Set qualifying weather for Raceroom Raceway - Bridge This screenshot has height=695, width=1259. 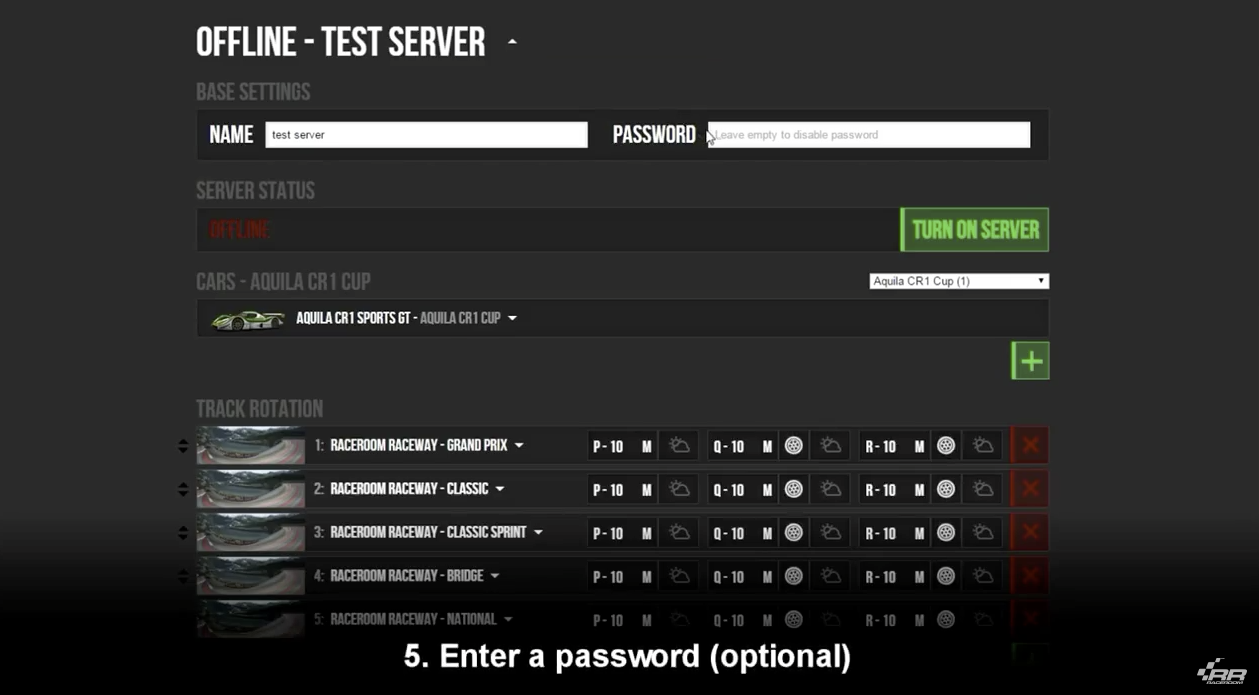click(830, 576)
